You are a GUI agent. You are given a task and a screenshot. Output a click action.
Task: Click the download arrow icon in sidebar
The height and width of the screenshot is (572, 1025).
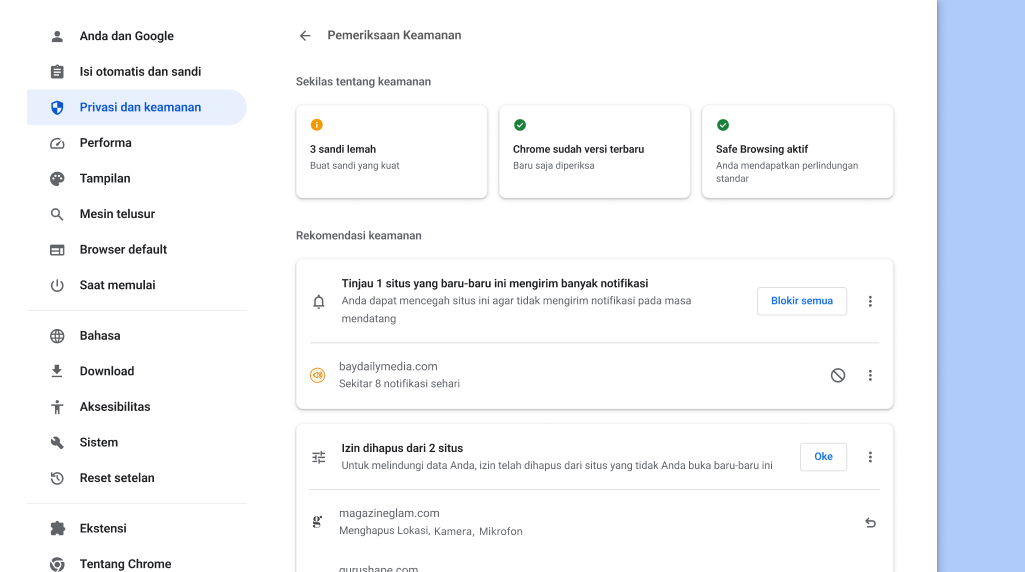click(x=57, y=371)
